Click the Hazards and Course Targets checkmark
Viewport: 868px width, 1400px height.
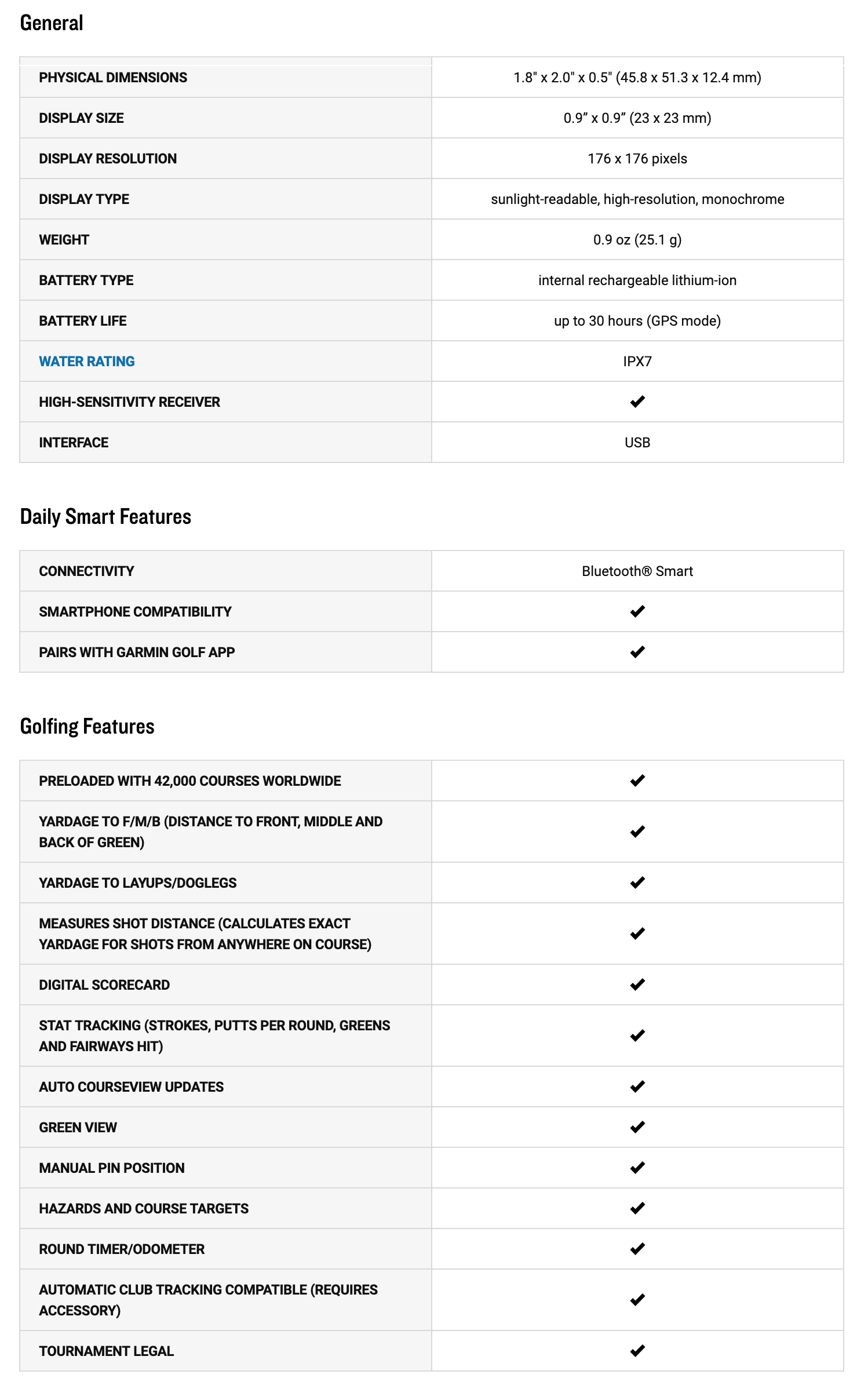point(637,1208)
